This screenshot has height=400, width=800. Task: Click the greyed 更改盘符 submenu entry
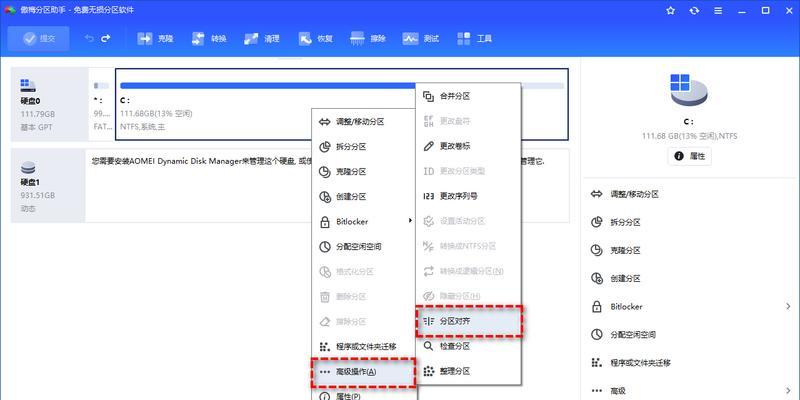[x=468, y=121]
